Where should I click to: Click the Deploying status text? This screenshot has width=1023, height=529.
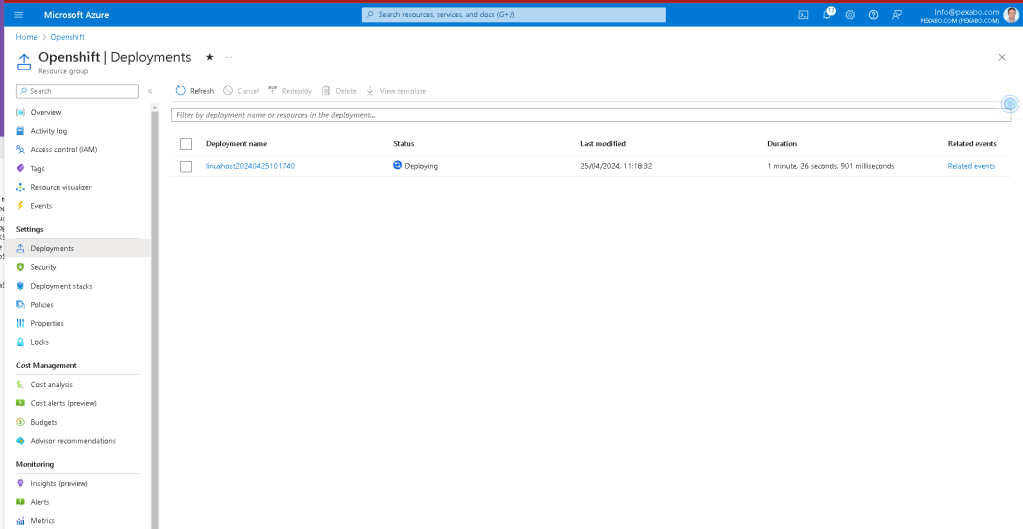(x=421, y=166)
